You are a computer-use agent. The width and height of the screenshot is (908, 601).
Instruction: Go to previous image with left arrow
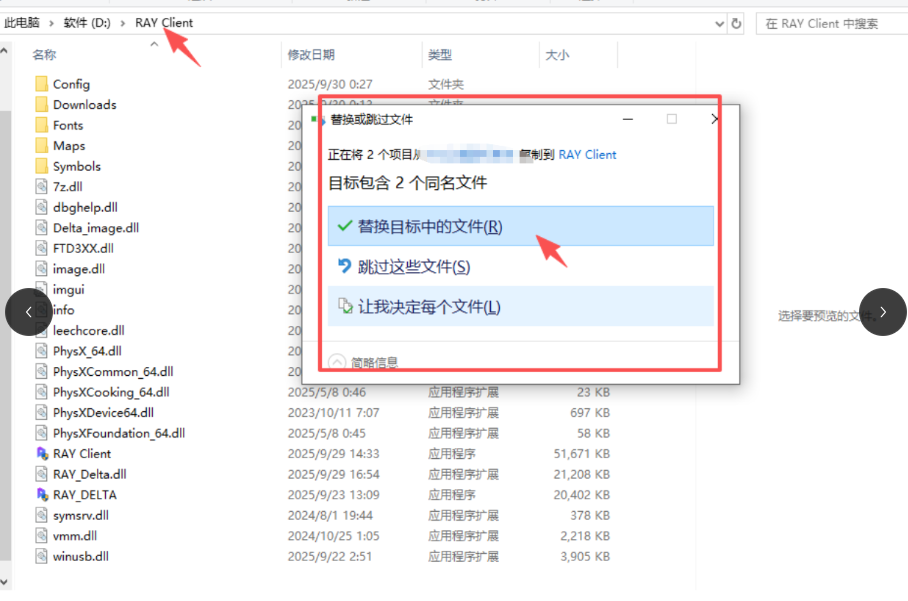tap(28, 312)
